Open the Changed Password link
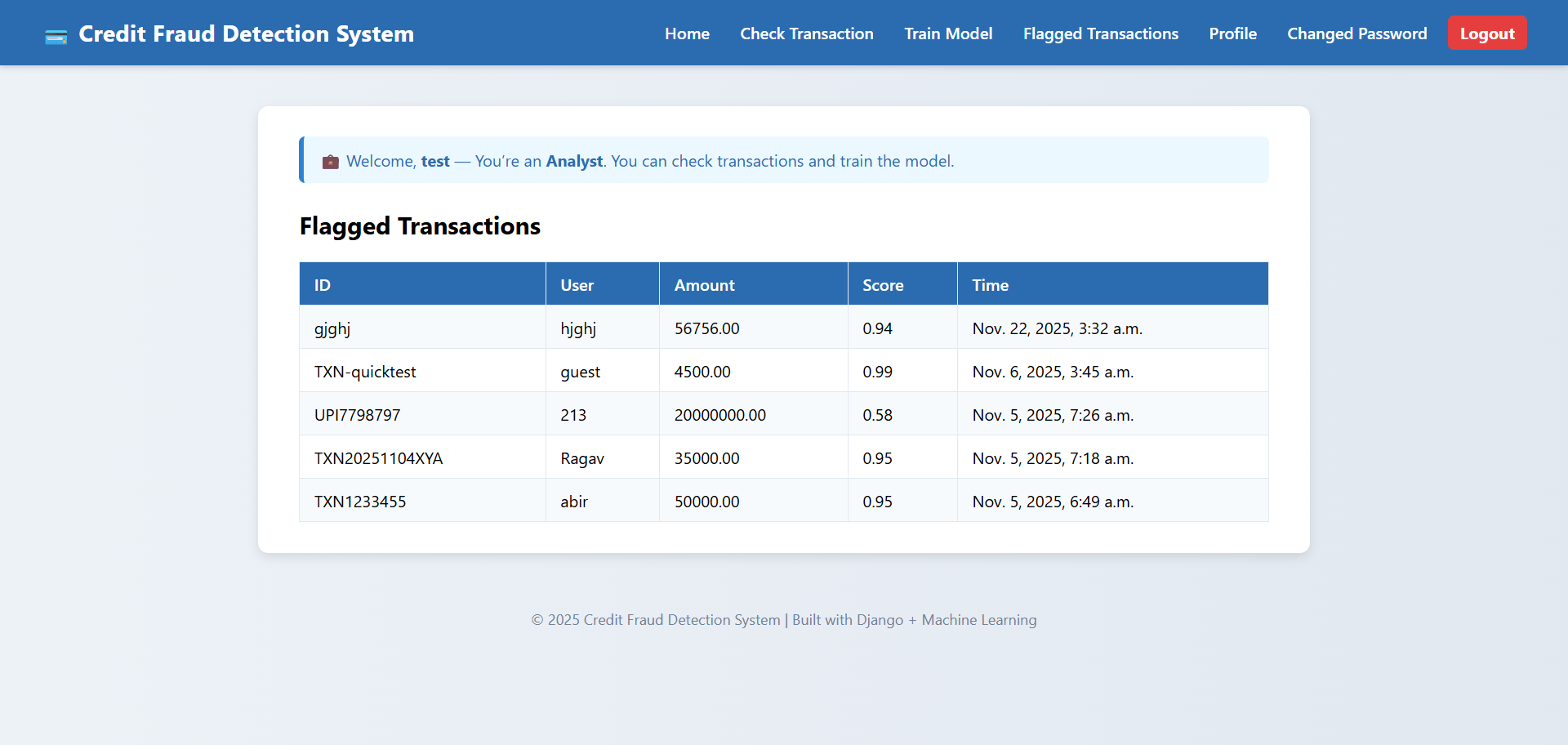The width and height of the screenshot is (1568, 745). (x=1356, y=34)
